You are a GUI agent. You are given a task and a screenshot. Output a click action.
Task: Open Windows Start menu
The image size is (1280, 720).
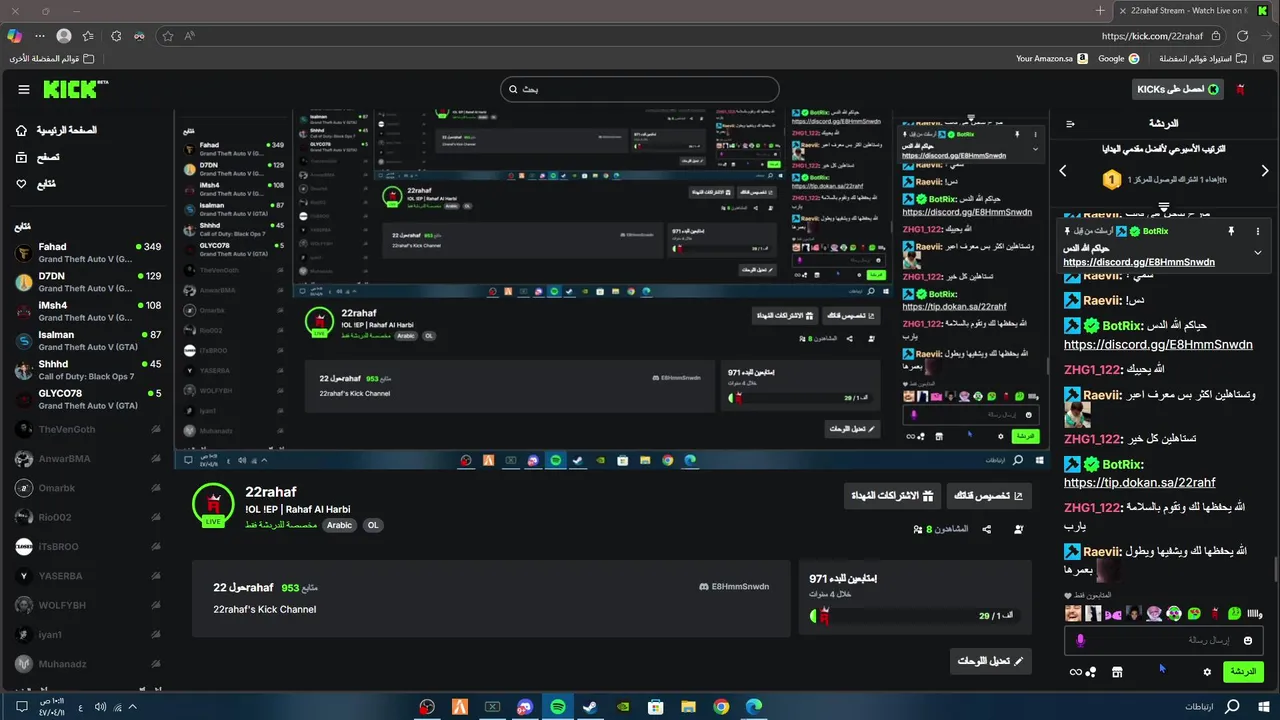[x=1264, y=707]
